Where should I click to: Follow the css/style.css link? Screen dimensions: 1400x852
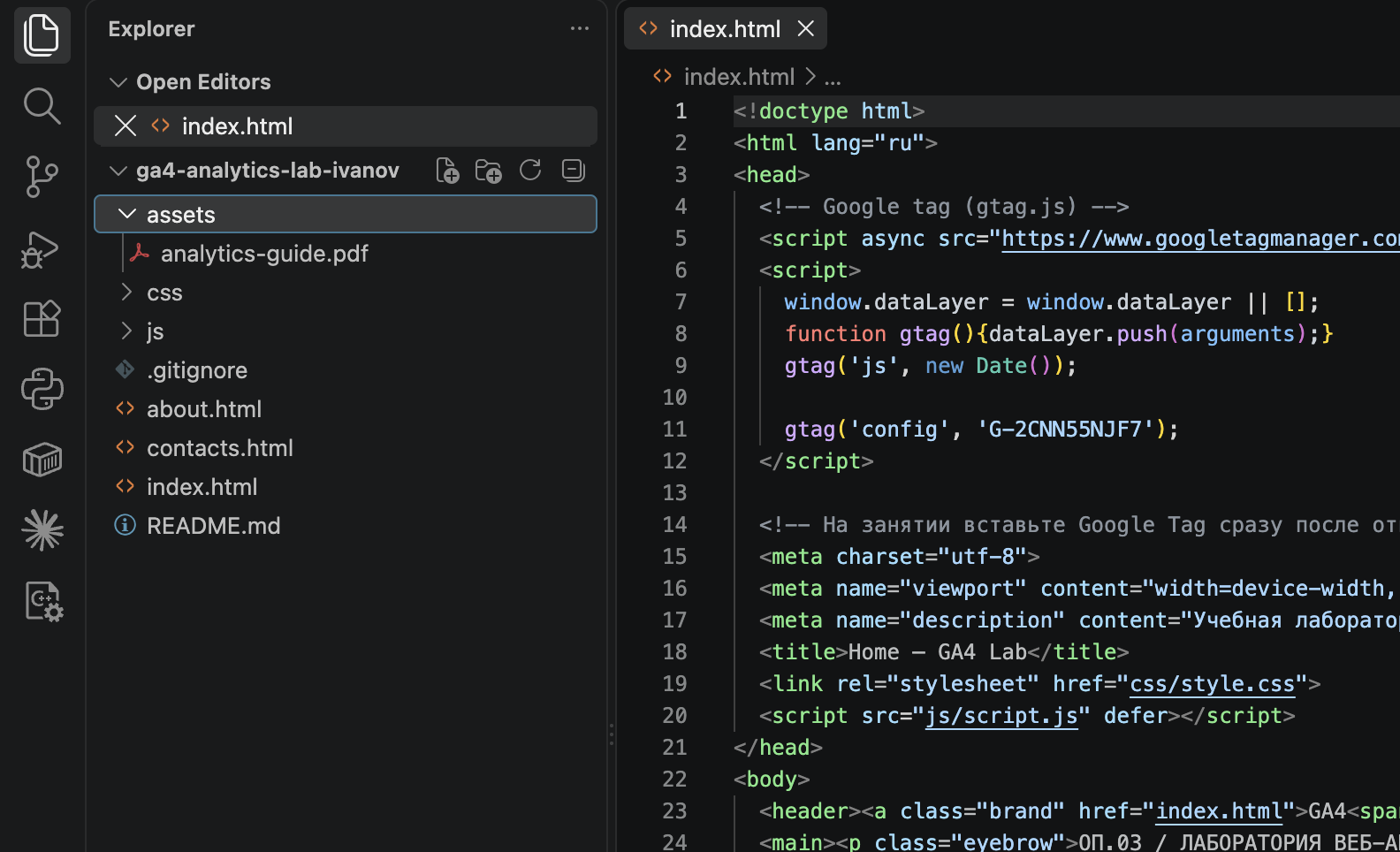tap(1213, 684)
